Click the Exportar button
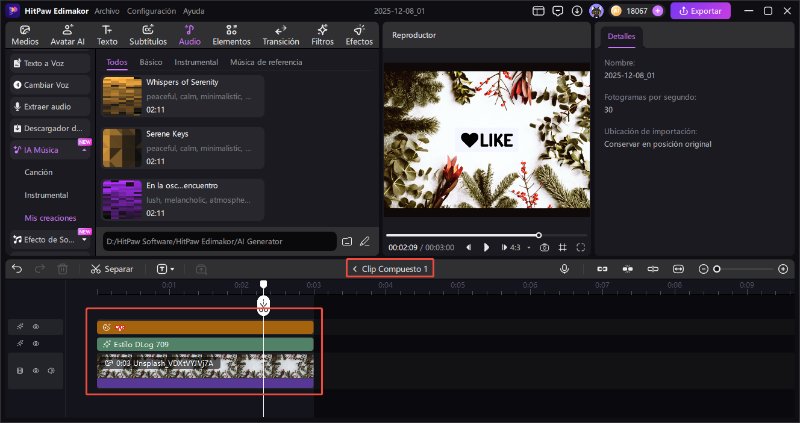Image resolution: width=800 pixels, height=423 pixels. (701, 11)
